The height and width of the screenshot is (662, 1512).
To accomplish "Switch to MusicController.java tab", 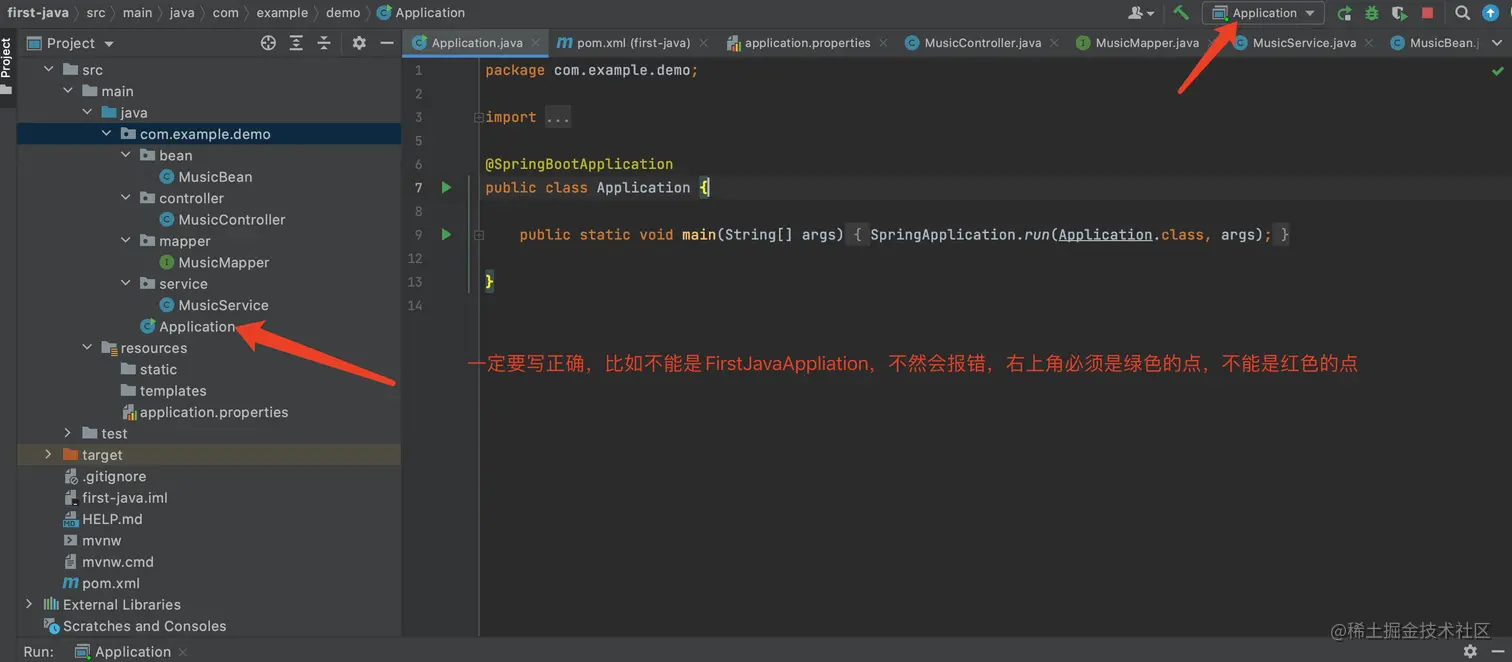I will 983,43.
